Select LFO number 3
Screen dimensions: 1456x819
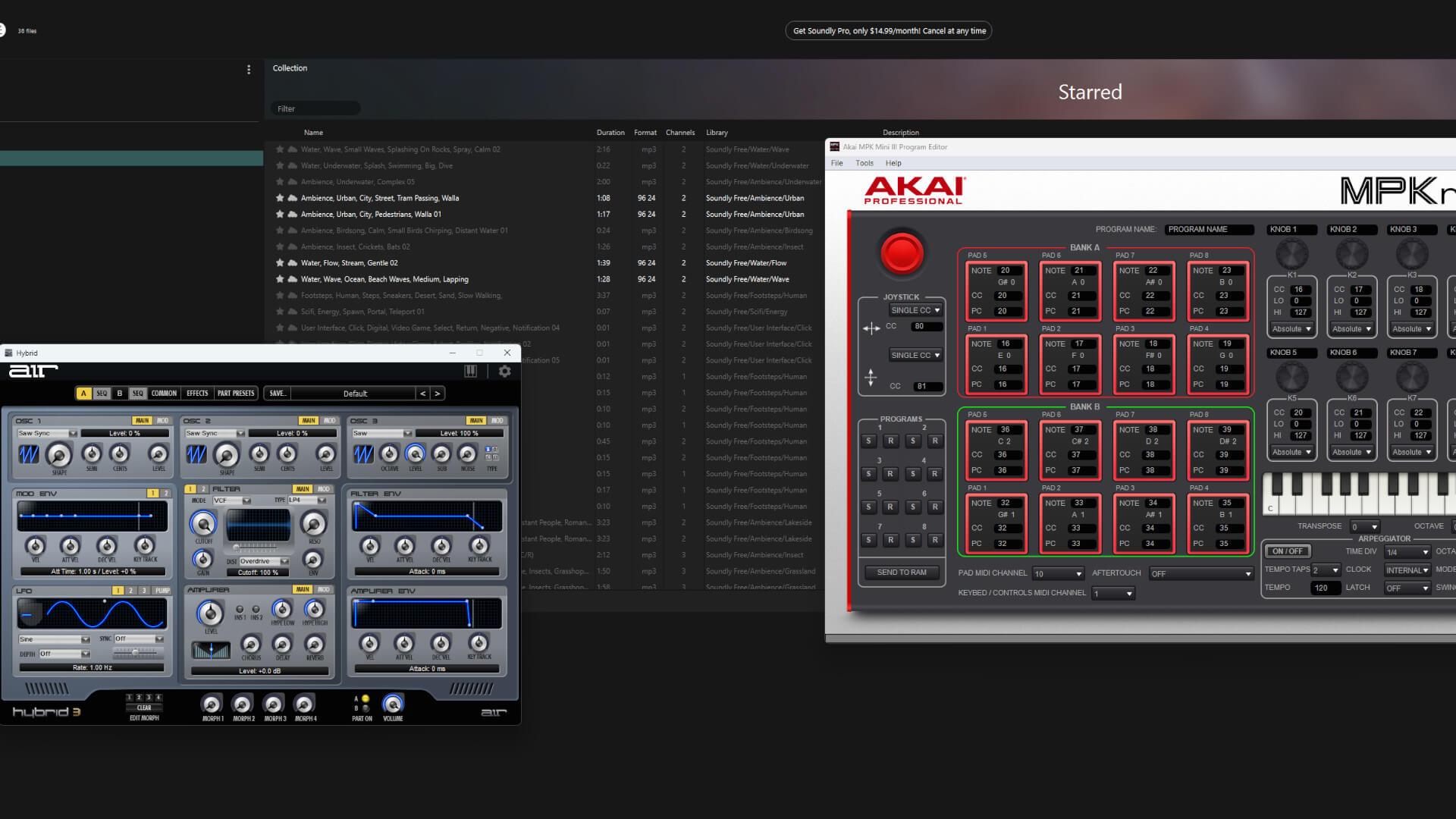144,591
